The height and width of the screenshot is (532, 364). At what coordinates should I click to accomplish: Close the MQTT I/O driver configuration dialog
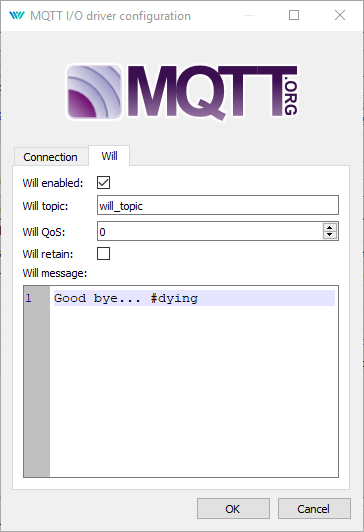tap(340, 15)
